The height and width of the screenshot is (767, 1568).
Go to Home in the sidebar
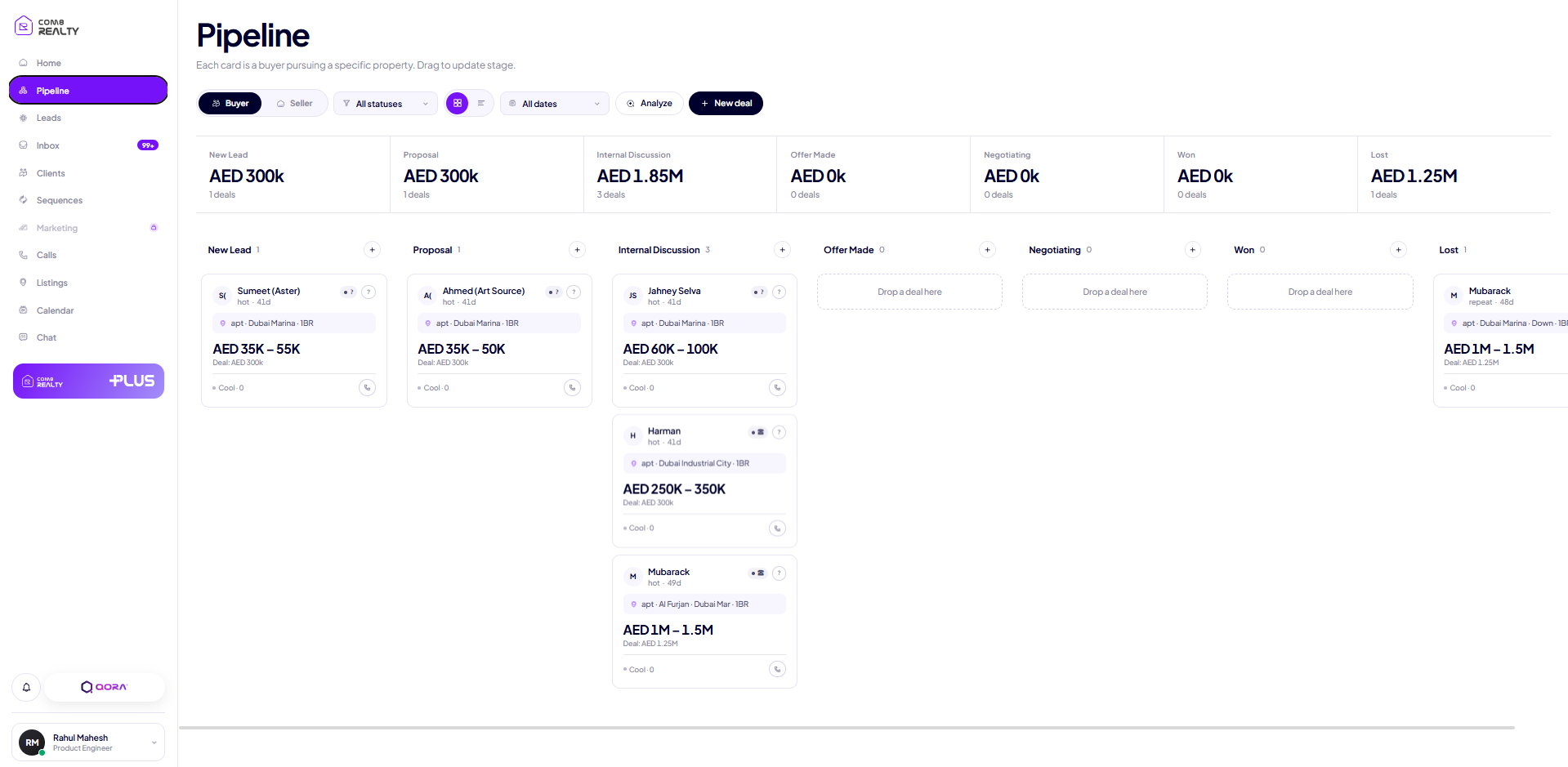coord(88,63)
